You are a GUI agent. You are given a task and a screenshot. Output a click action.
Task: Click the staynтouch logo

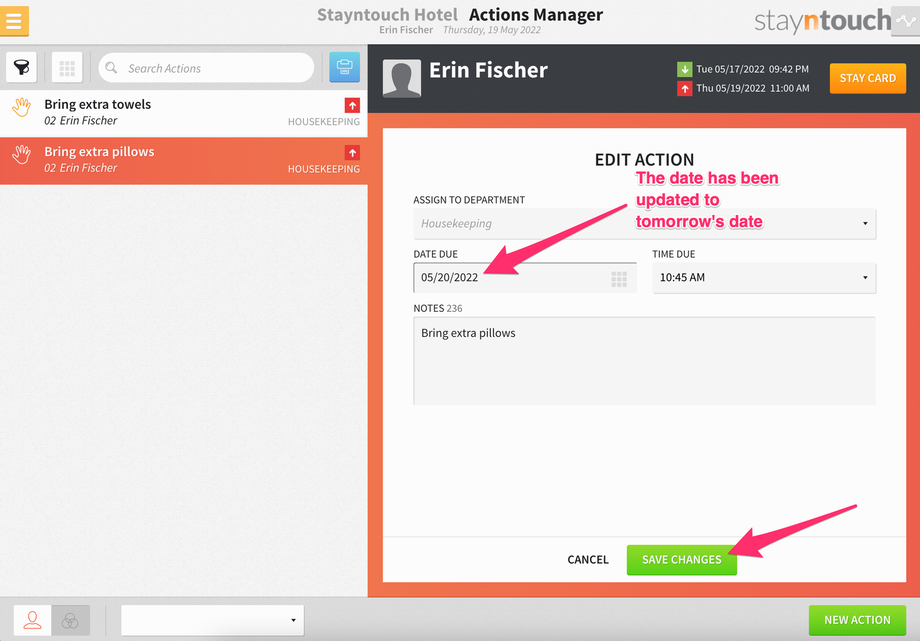tap(822, 21)
